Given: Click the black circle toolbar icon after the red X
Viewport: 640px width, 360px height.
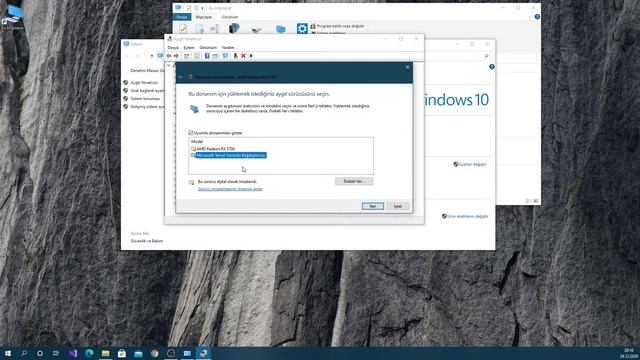Looking at the screenshot, I should pos(251,56).
